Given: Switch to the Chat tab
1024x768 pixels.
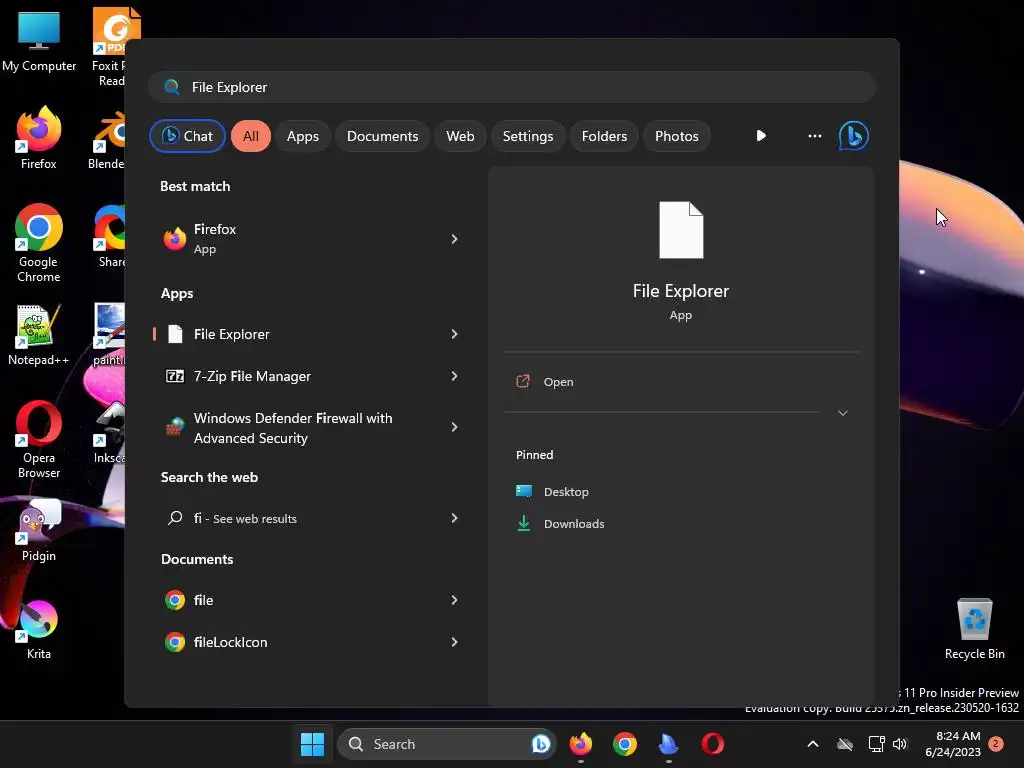Looking at the screenshot, I should coord(187,136).
